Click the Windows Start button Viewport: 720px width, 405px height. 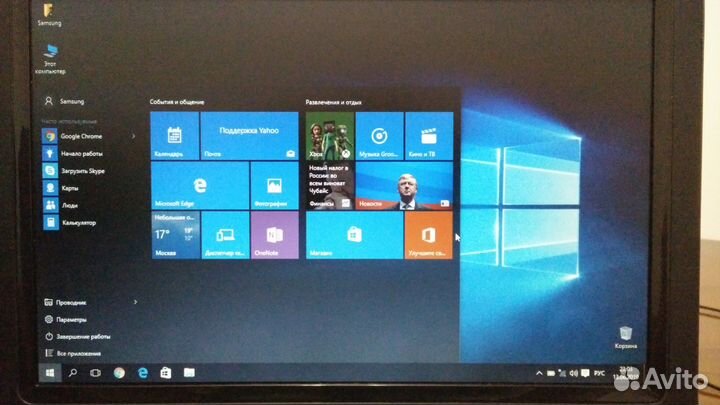[x=50, y=373]
